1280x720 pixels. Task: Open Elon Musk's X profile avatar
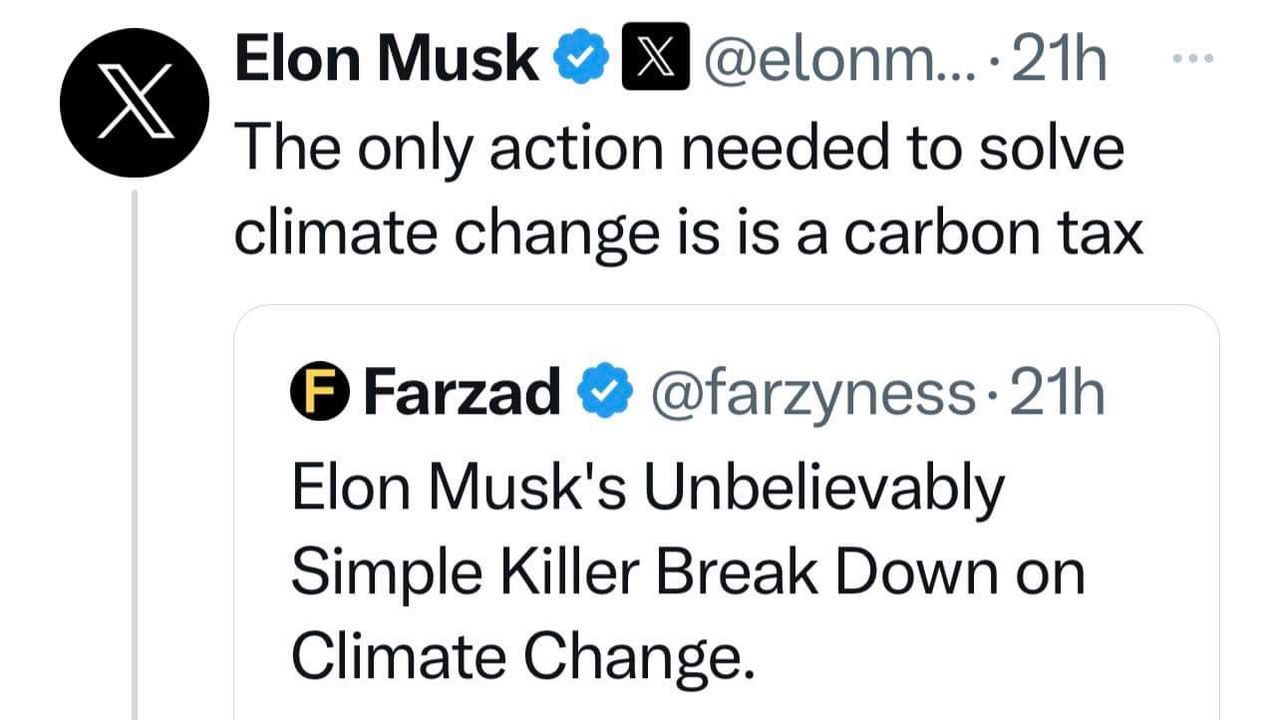click(x=134, y=103)
